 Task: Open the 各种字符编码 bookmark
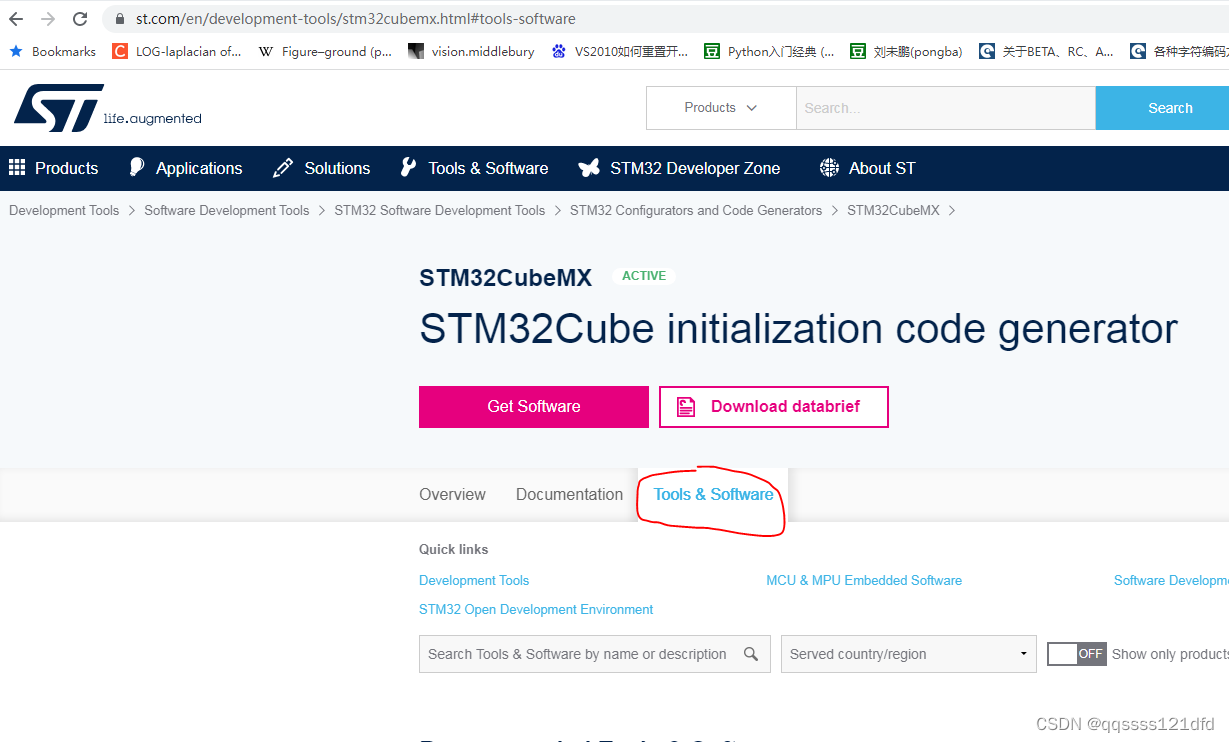pos(1179,51)
